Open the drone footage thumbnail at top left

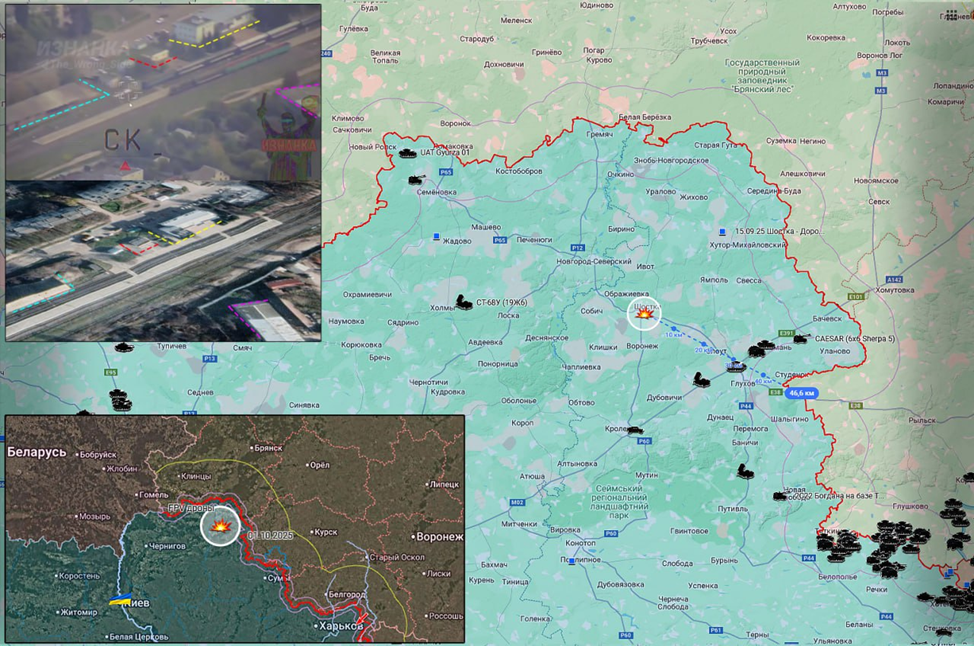click(163, 92)
